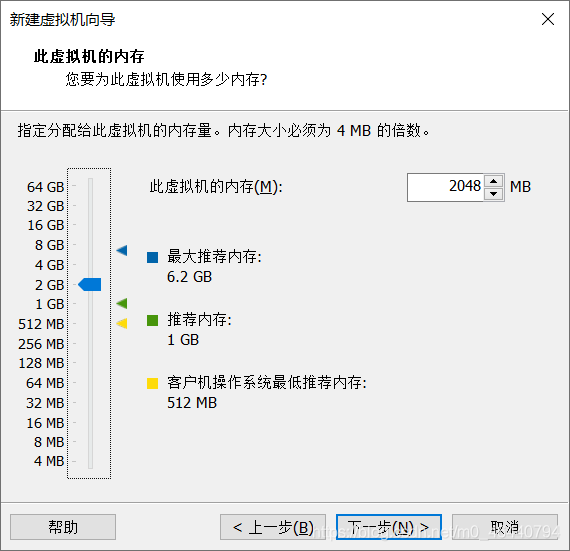Image resolution: width=570 pixels, height=551 pixels.
Task: Increase memory with the spinner up arrow
Action: pos(493,181)
